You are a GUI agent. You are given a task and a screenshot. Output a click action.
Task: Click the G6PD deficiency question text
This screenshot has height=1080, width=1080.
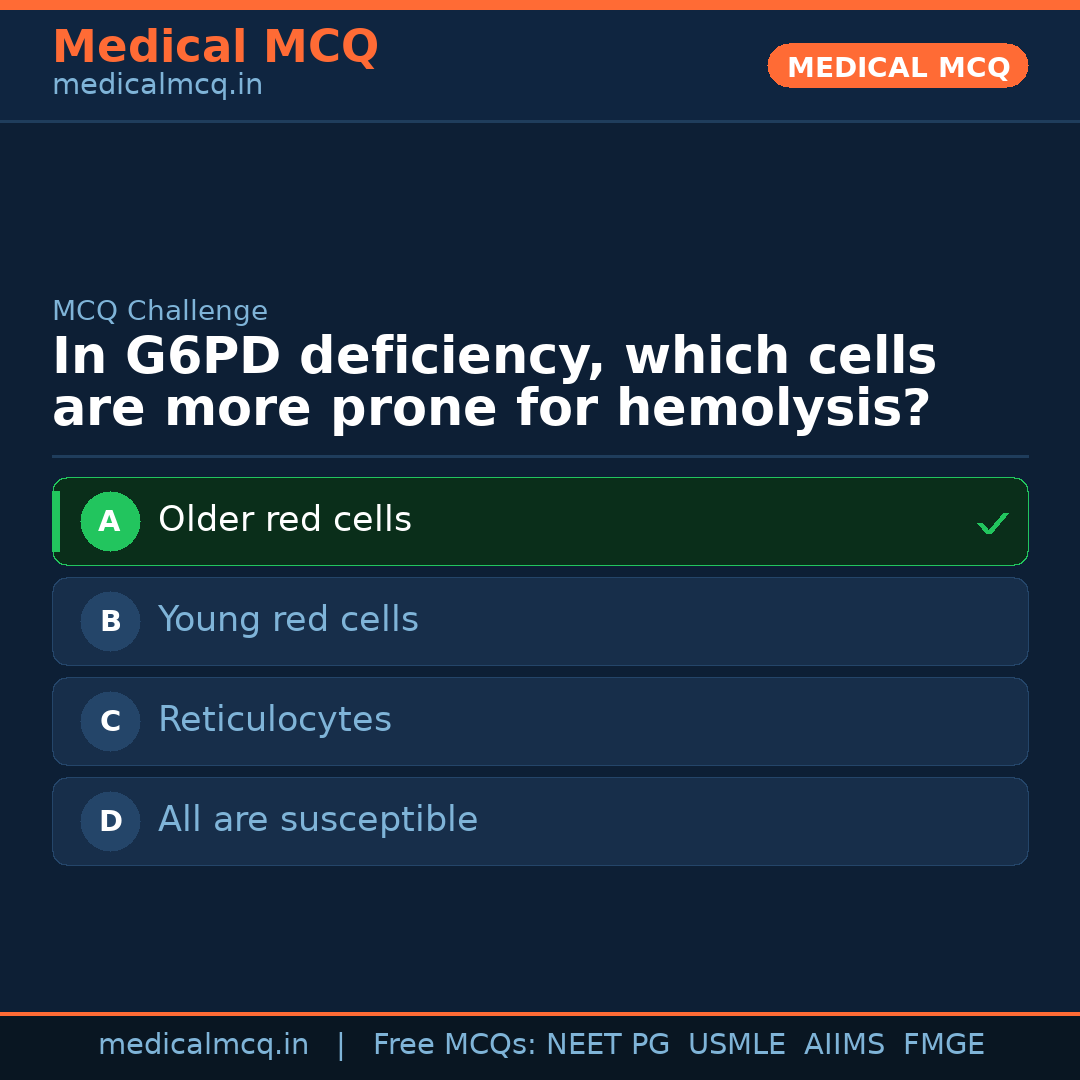(x=494, y=383)
